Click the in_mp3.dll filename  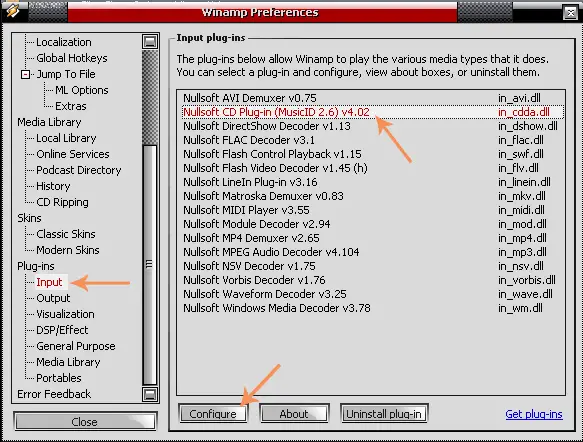[522, 252]
